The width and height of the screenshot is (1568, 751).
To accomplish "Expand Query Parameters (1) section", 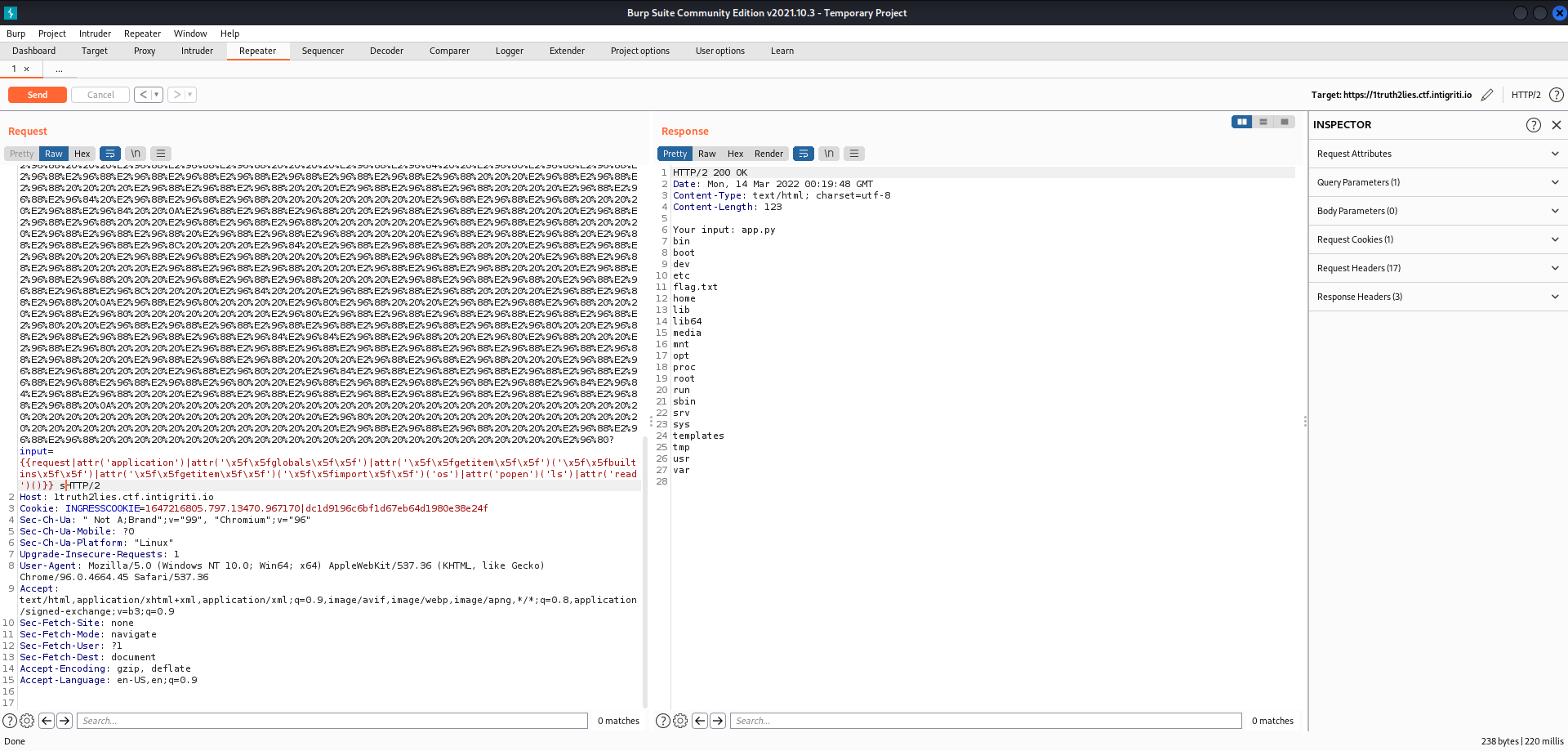I will pyautogui.click(x=1437, y=182).
